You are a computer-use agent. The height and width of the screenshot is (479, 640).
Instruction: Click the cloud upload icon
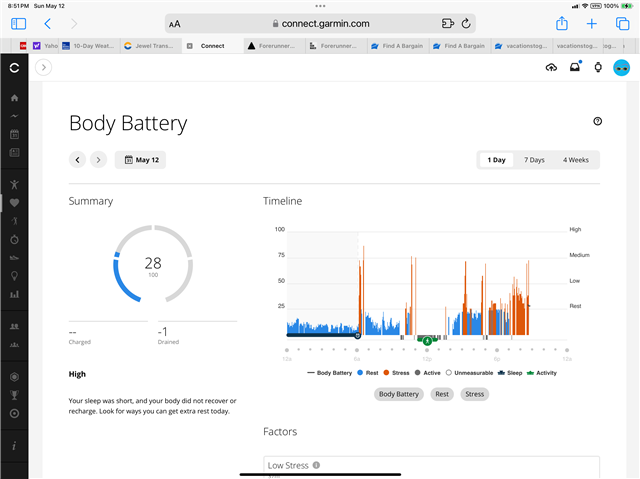tap(551, 67)
